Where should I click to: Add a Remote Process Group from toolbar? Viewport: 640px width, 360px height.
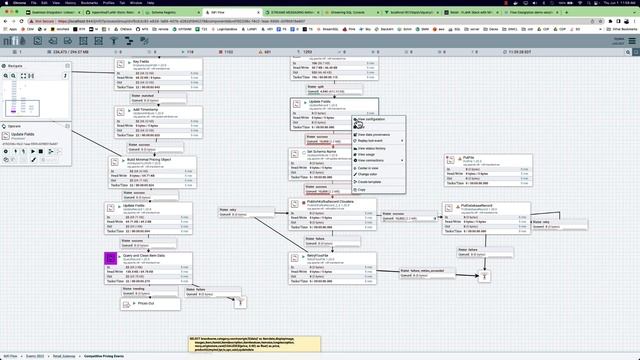[98, 41]
